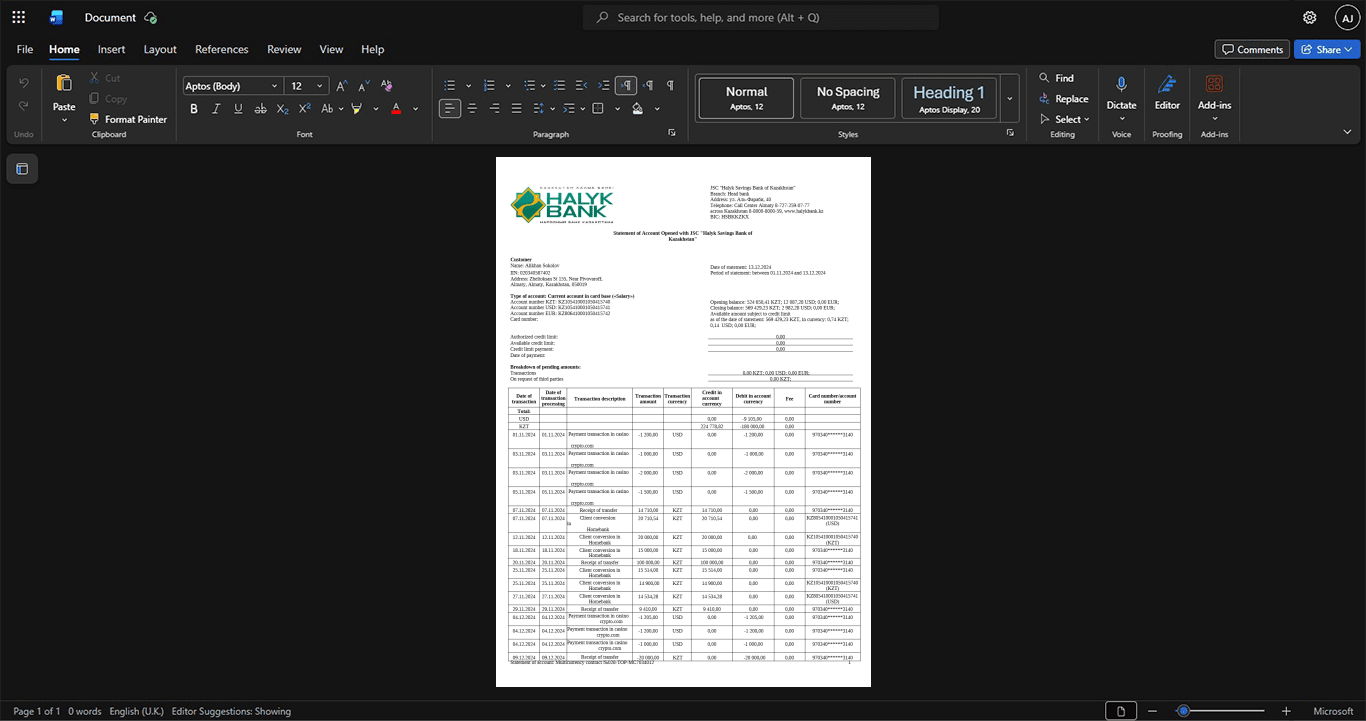The image size is (1366, 721).
Task: Open the File menu
Action: (25, 49)
